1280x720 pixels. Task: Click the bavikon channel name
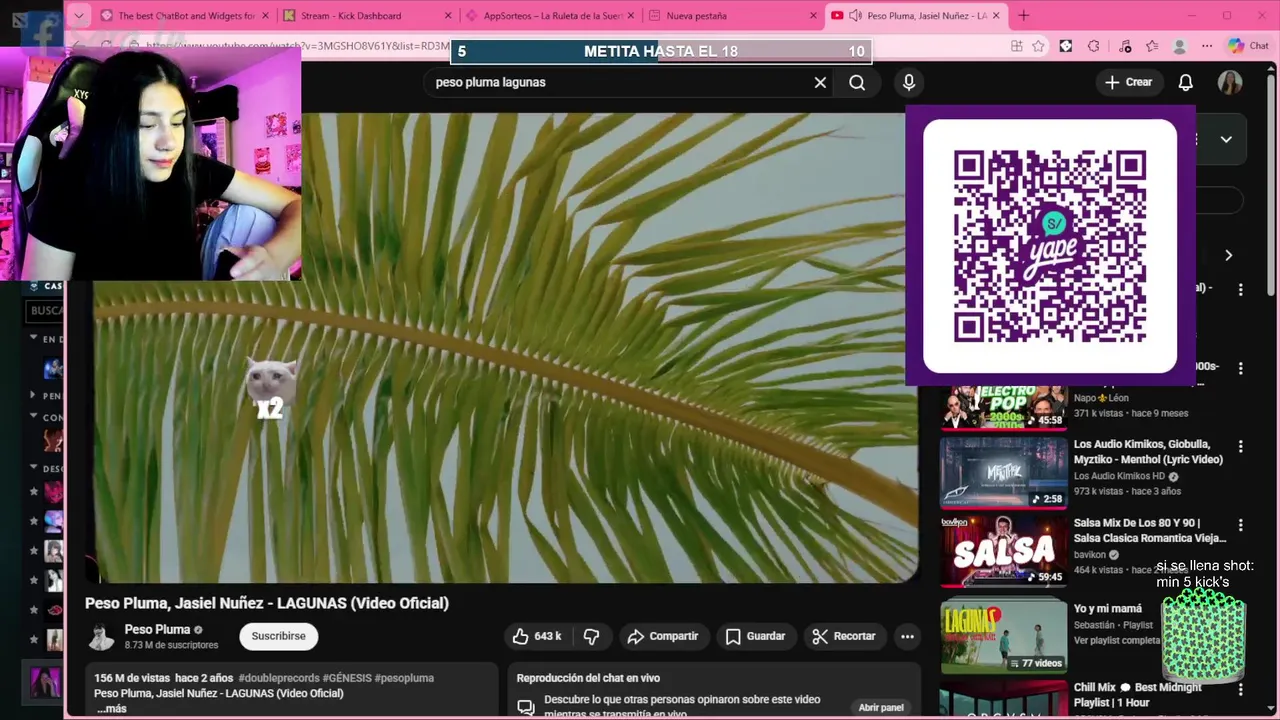click(x=1090, y=555)
